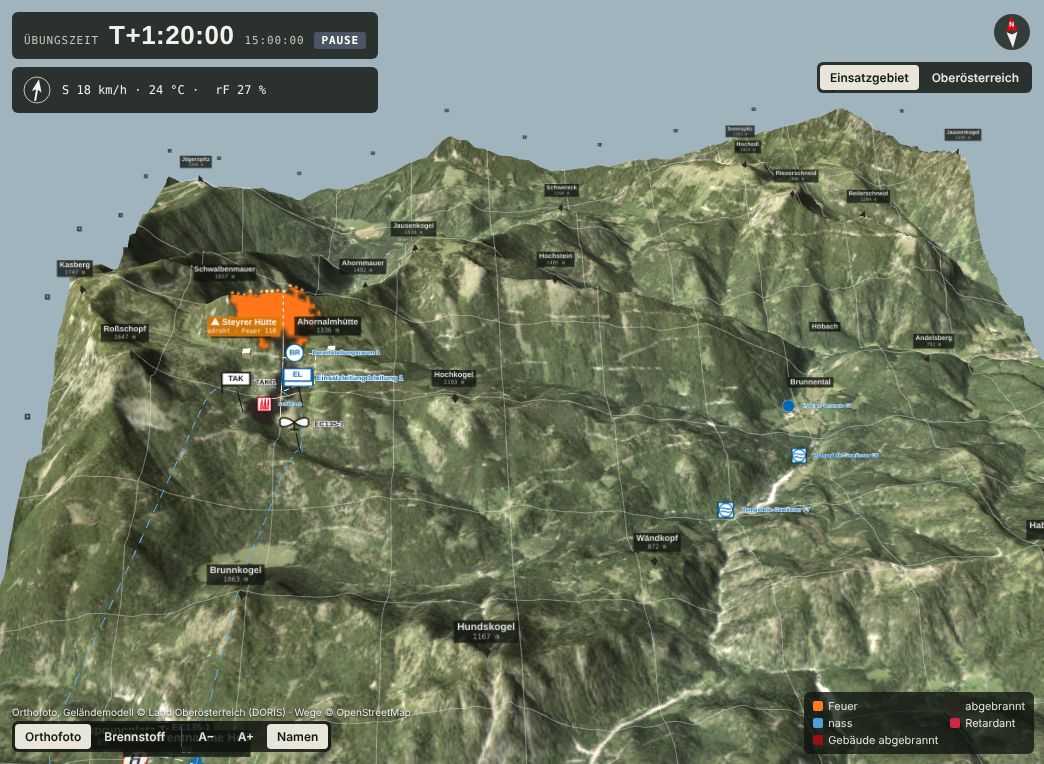
Task: Click the wind direction arrow icon
Action: [x=37, y=89]
